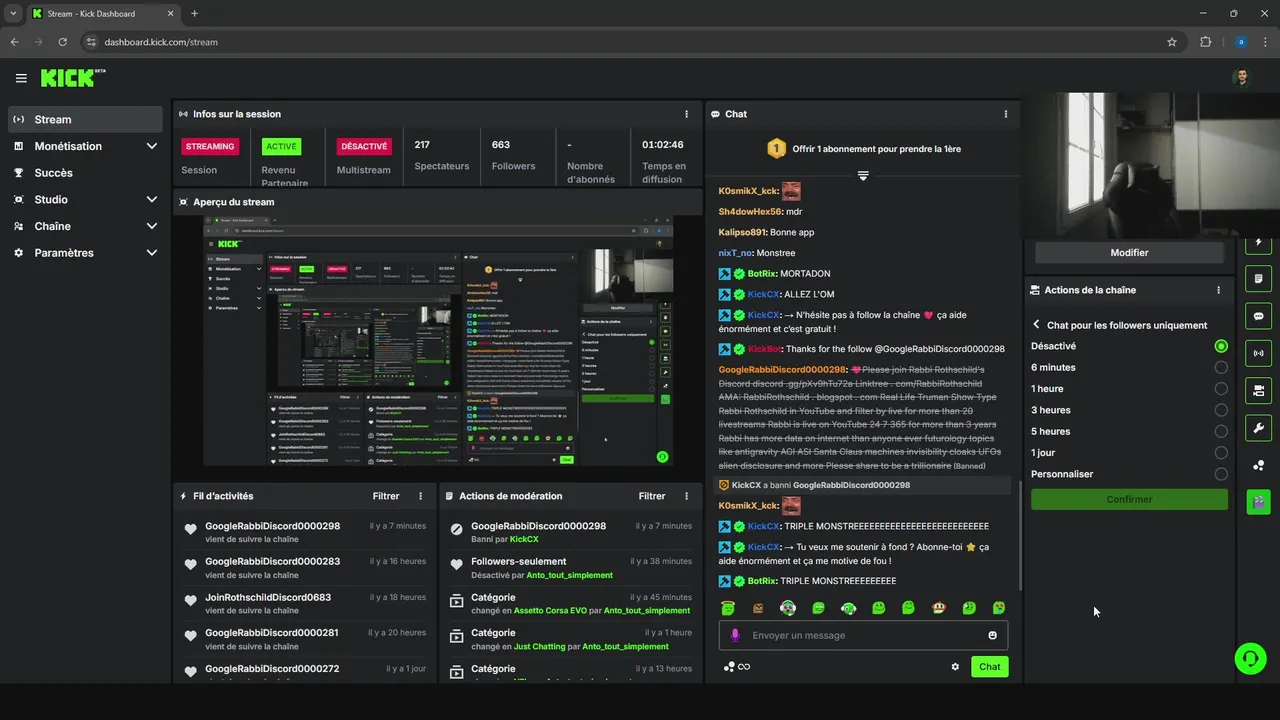The image size is (1280, 720).
Task: Click the broadcast signal sidebar icon
Action: tap(1258, 353)
